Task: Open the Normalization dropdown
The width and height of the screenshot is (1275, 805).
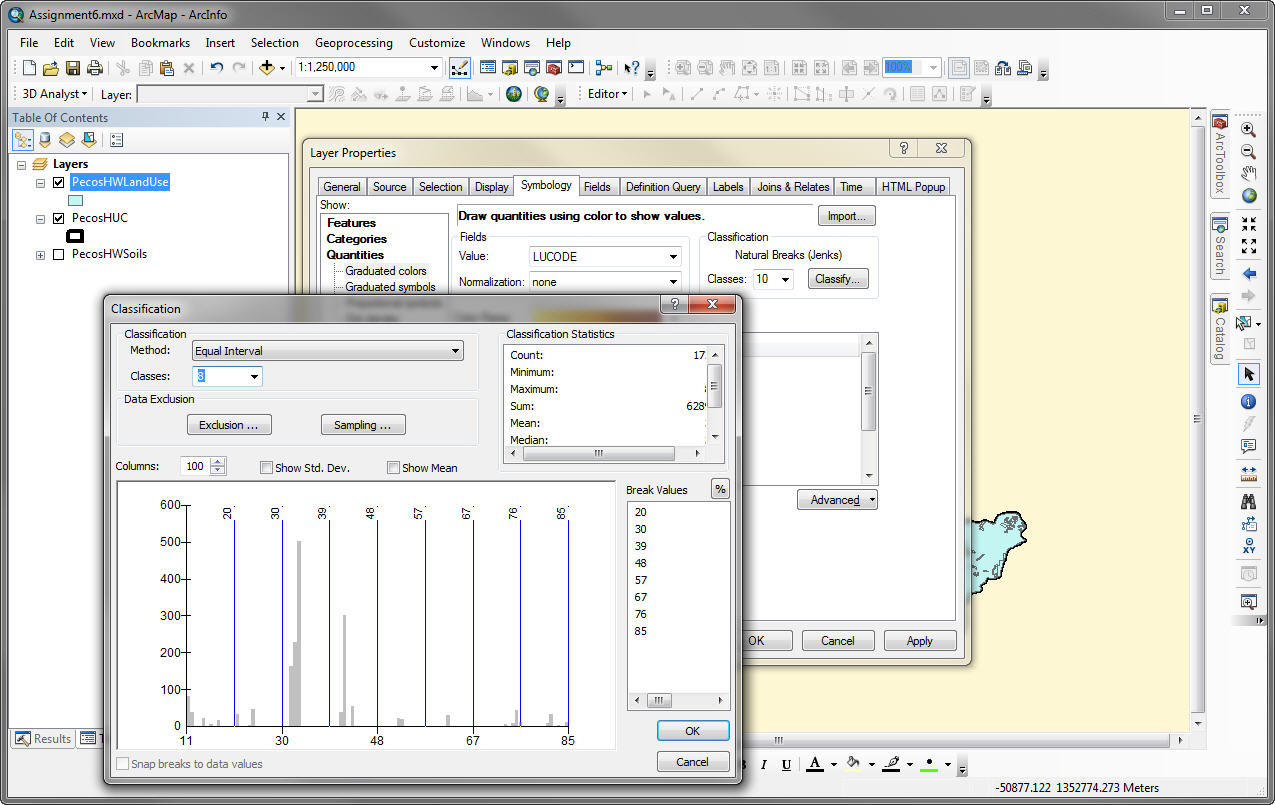Action: tap(673, 282)
